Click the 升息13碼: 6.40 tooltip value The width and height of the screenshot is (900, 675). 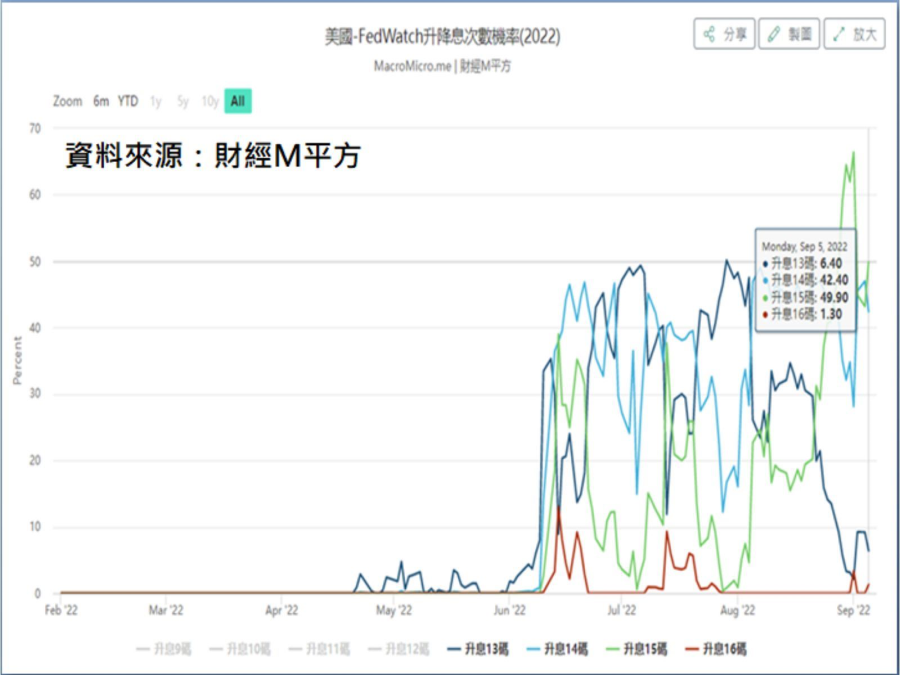tap(804, 263)
